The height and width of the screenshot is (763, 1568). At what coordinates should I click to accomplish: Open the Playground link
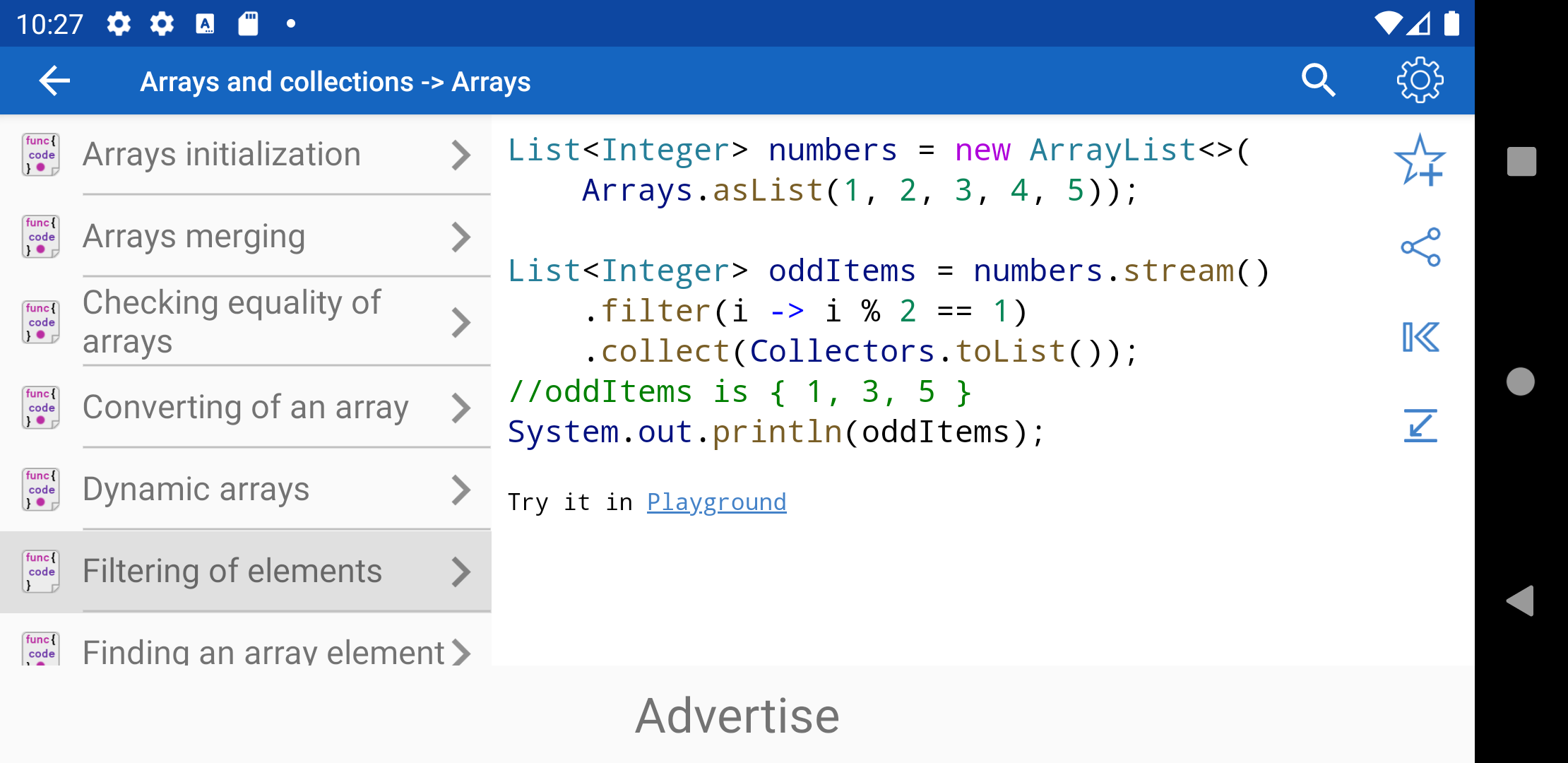click(x=716, y=502)
